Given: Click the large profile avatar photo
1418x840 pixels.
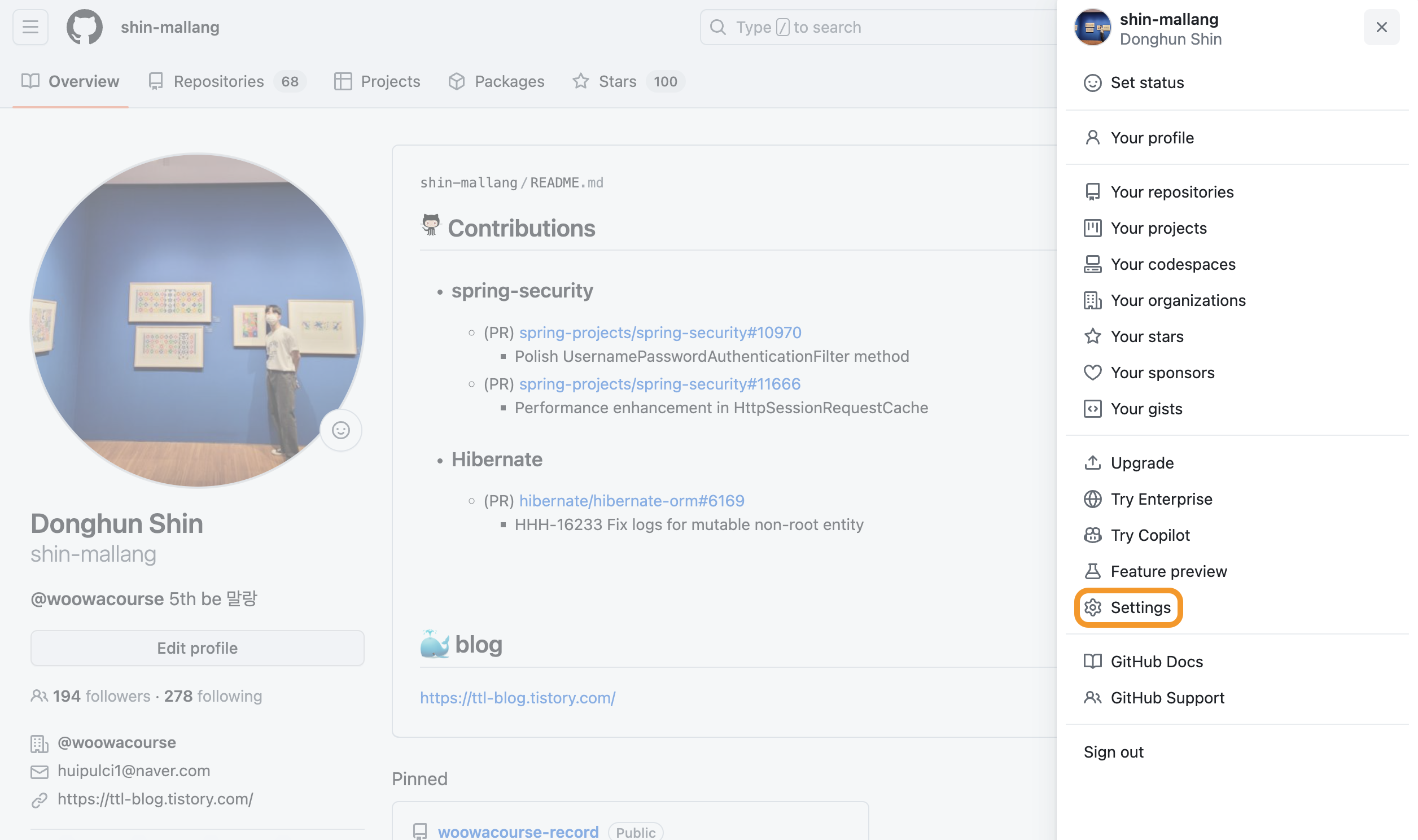Looking at the screenshot, I should click(197, 320).
